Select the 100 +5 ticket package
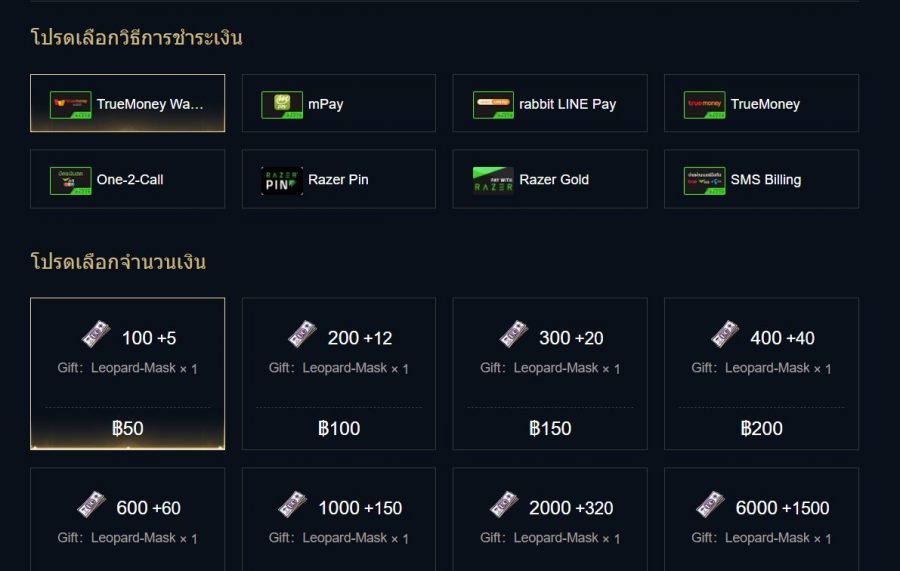 [127, 373]
